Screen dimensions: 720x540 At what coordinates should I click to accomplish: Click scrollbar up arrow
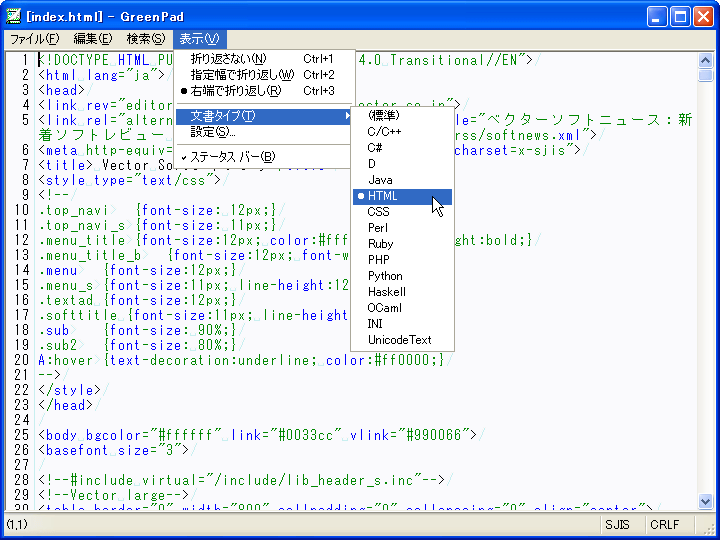(705, 60)
